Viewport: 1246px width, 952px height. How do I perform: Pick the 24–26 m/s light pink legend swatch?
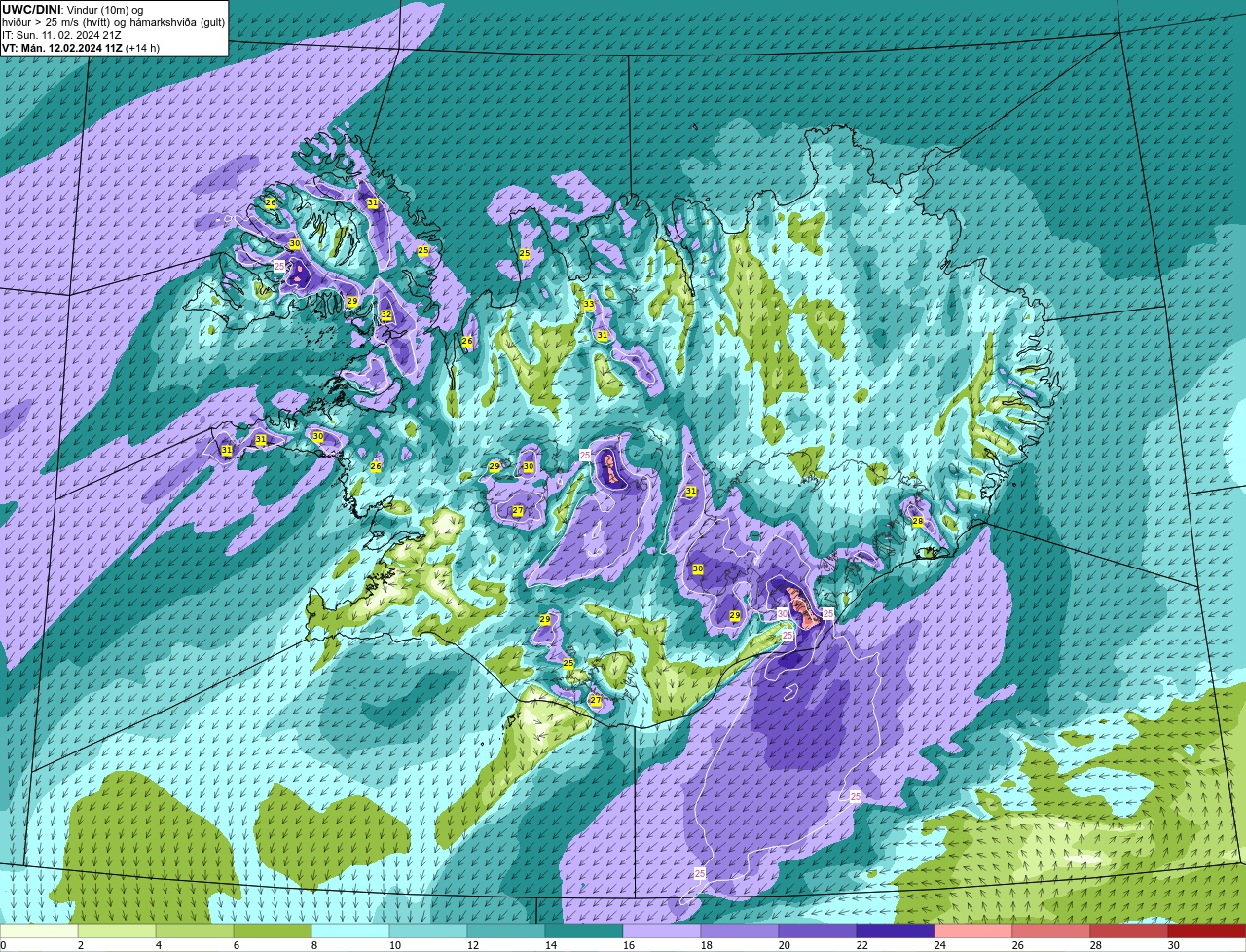tap(973, 931)
